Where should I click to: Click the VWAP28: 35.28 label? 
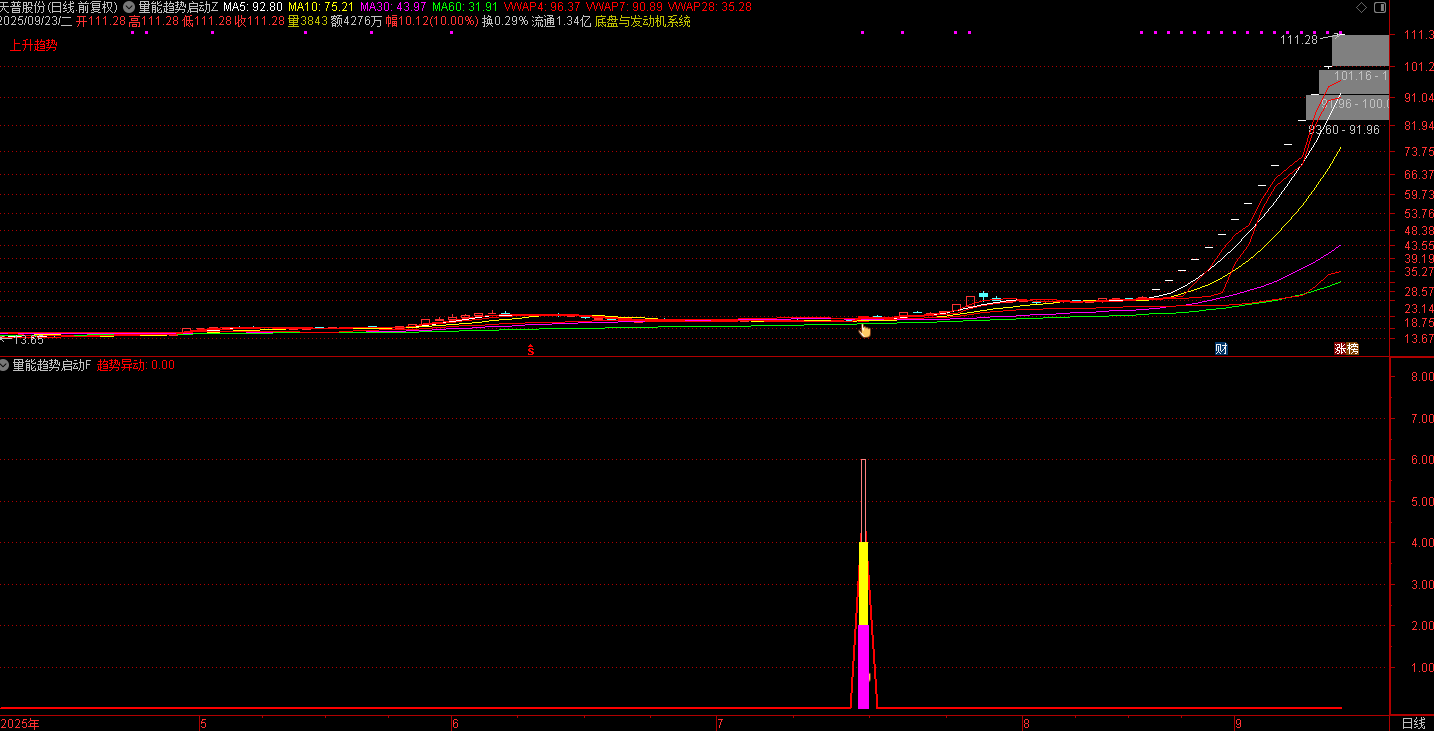click(x=709, y=7)
